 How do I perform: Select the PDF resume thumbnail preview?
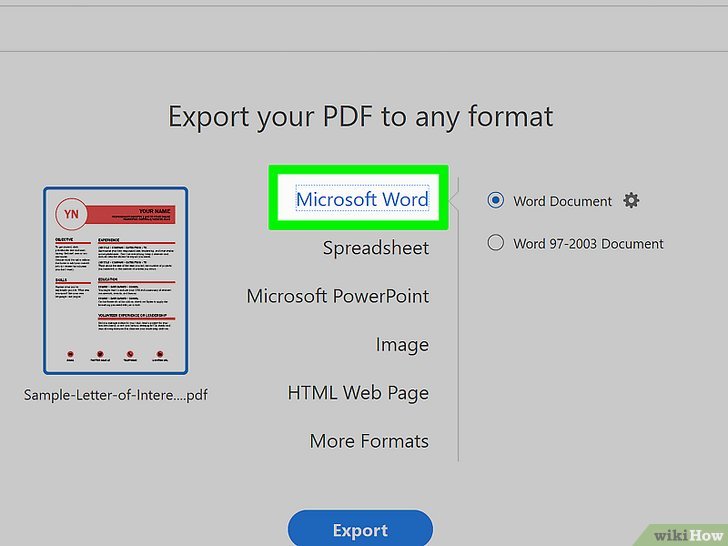116,280
